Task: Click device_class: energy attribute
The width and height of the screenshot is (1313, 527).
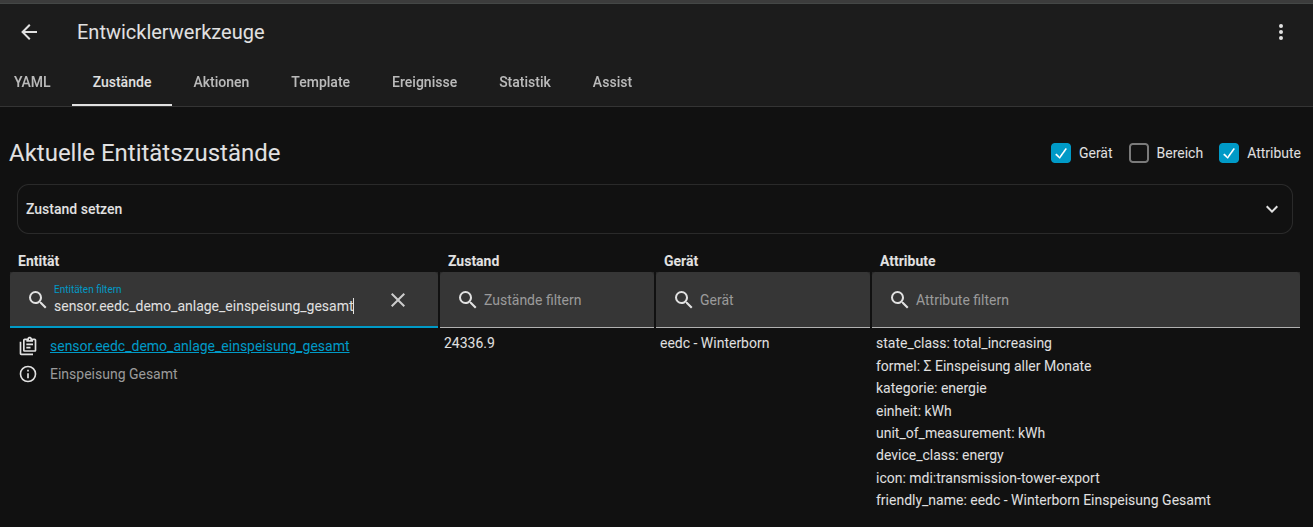Action: pyautogui.click(x=940, y=455)
